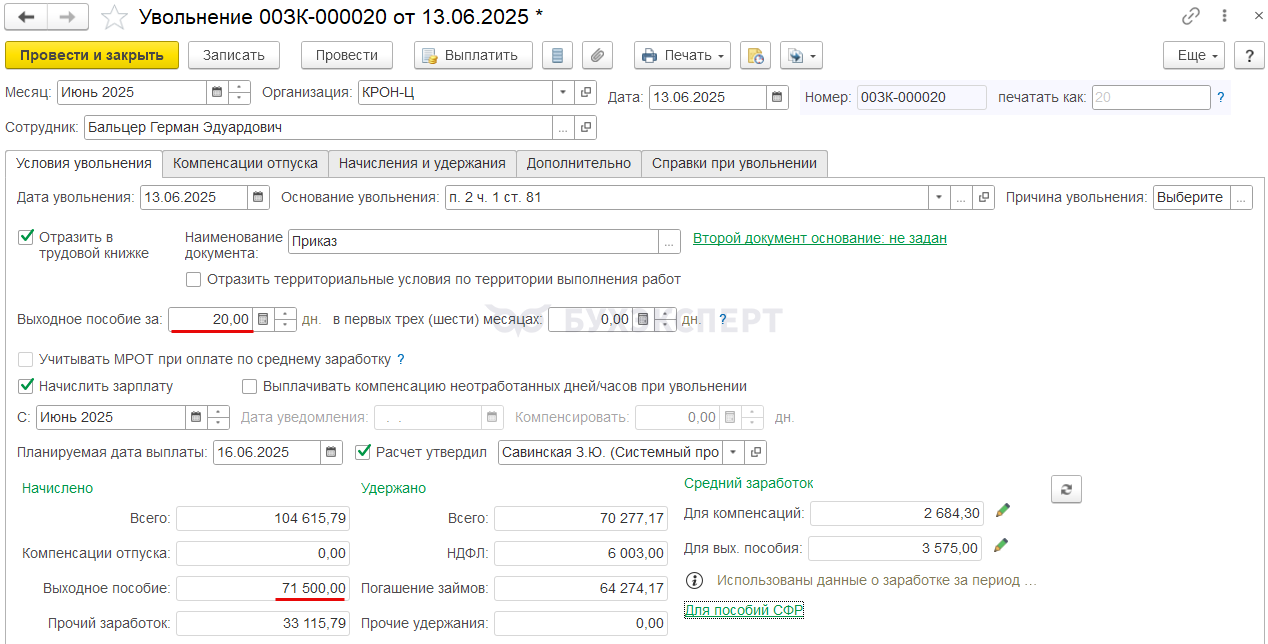Choose Сотрудник via ellipsis button
Image resolution: width=1268 pixels, height=644 pixels.
pyautogui.click(x=564, y=128)
